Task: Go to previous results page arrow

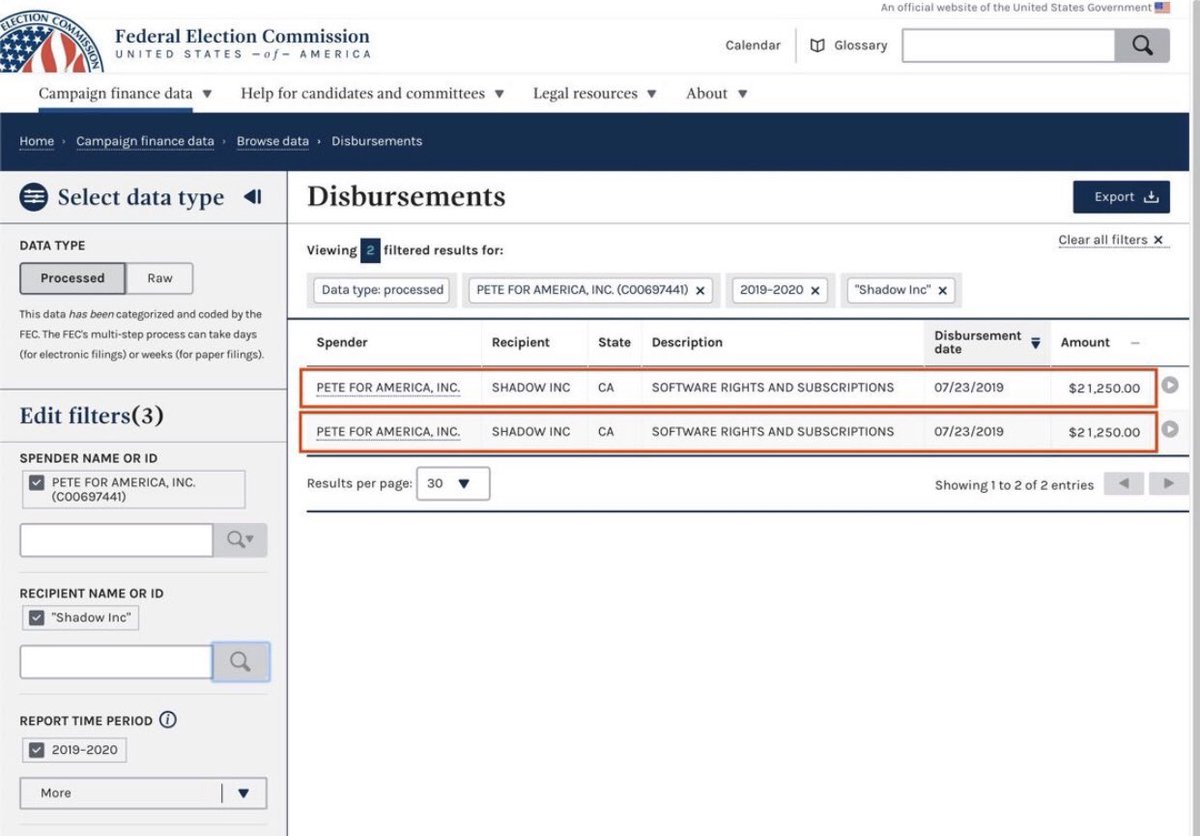Action: click(1124, 484)
